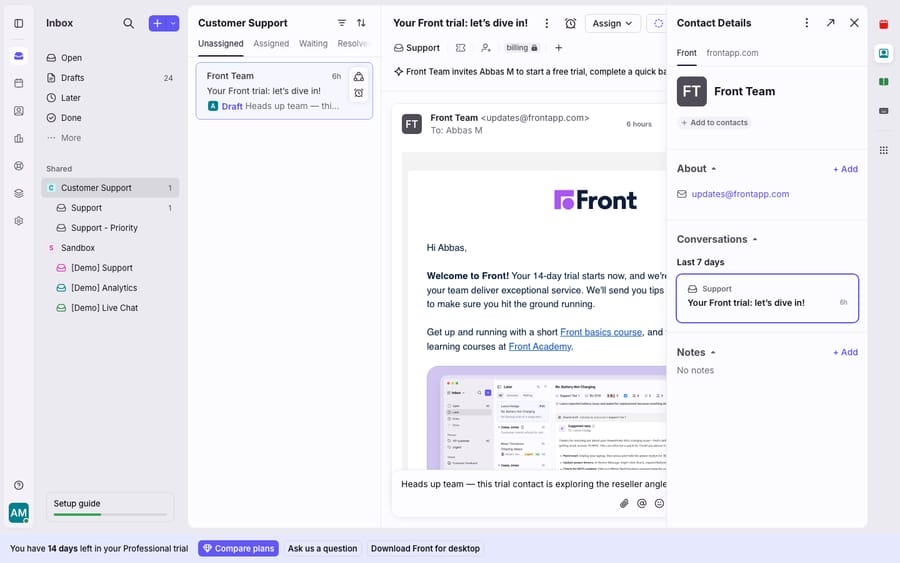Image resolution: width=900 pixels, height=563 pixels.
Task: Open the inbox workspace icon in left rail
Action: click(x=18, y=56)
